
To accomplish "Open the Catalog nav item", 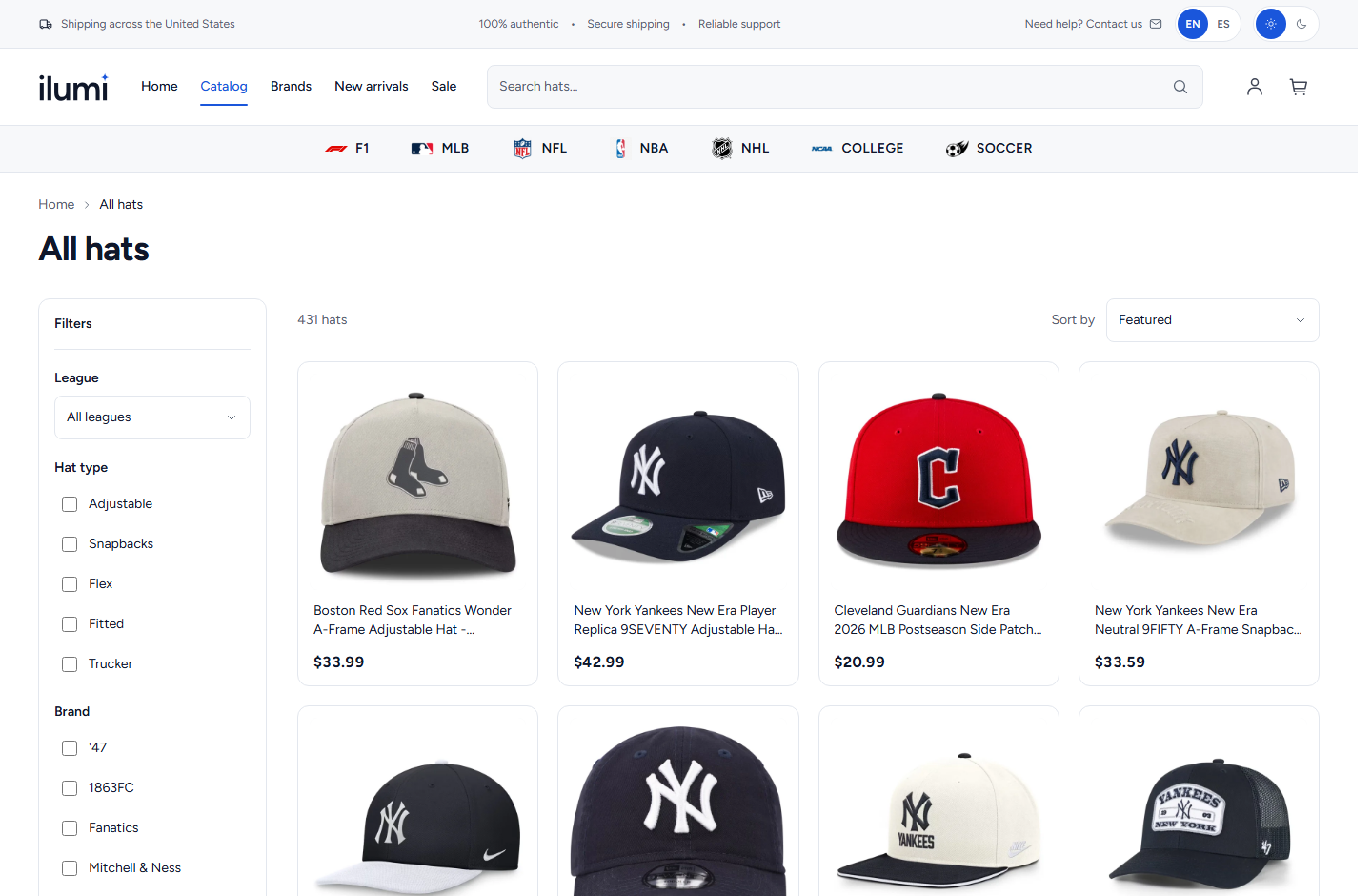I will pos(224,86).
